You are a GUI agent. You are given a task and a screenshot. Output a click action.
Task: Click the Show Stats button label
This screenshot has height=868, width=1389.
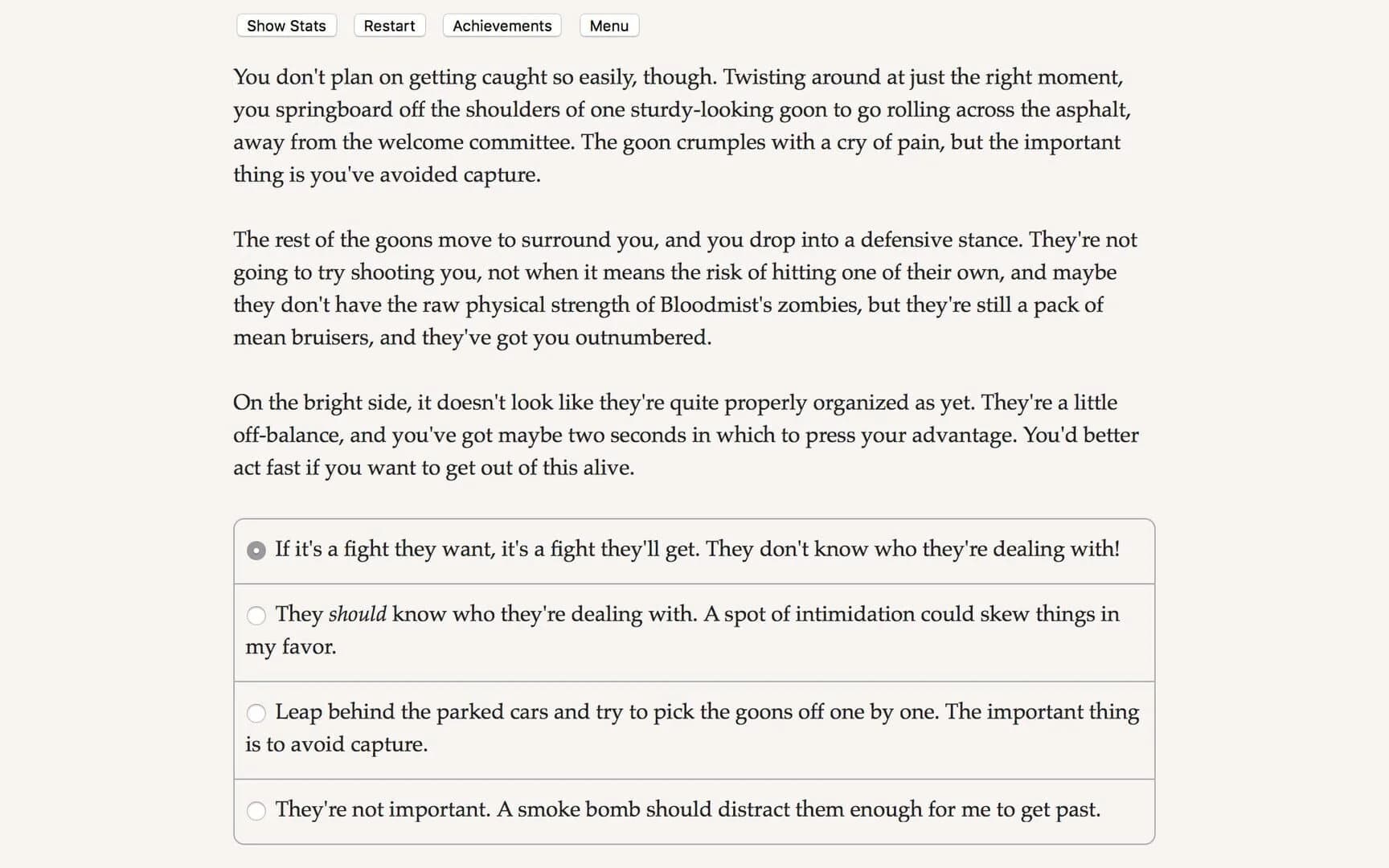(285, 25)
